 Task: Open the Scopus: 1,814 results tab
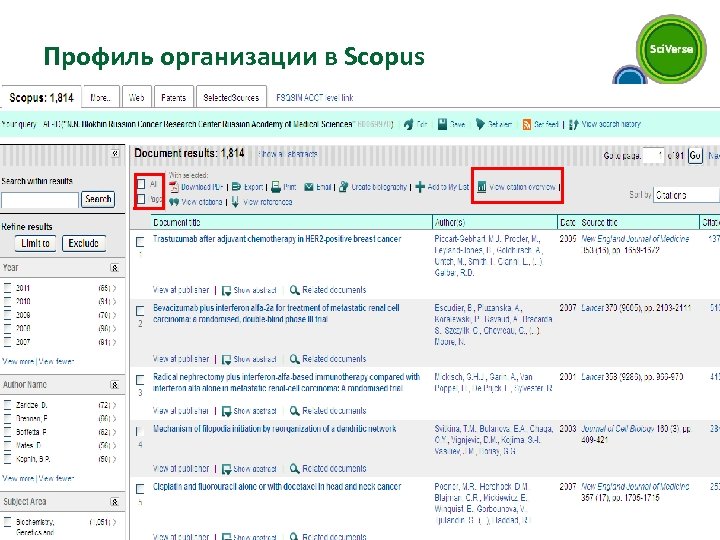click(41, 97)
